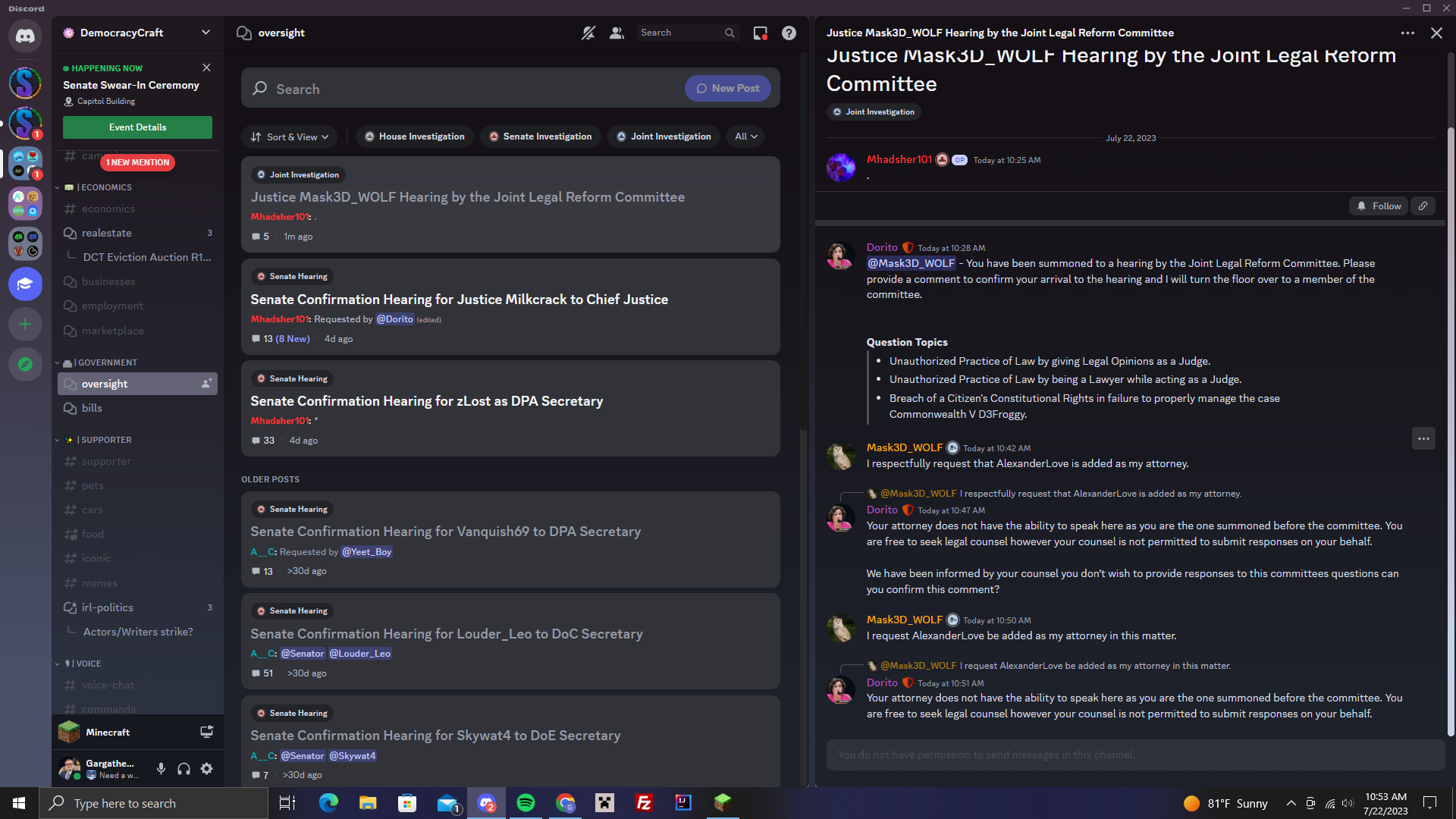
Task: Click Dorito's avatar on 10:28 AM message
Action: coord(840,256)
